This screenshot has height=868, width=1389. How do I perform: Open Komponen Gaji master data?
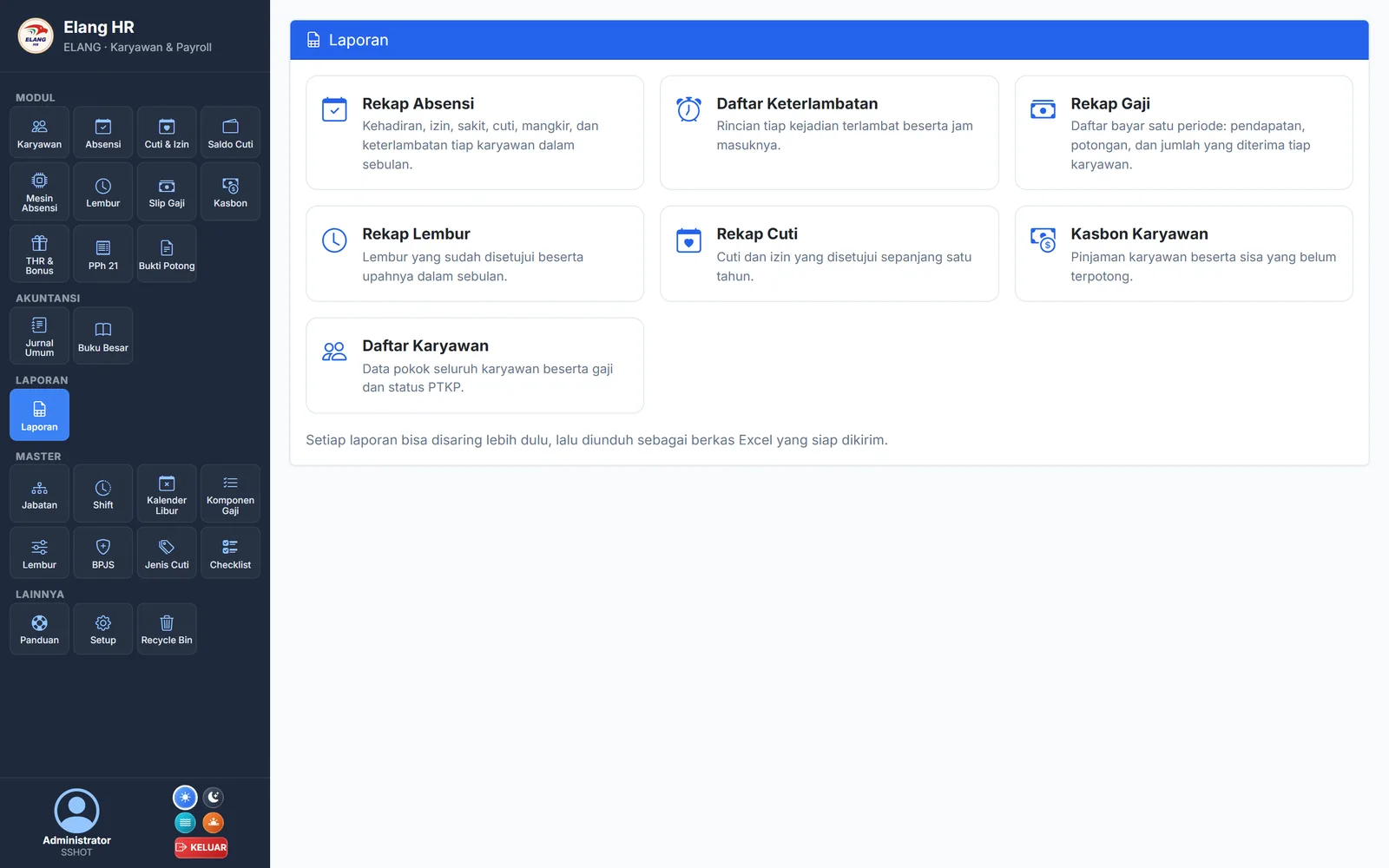[x=230, y=493]
